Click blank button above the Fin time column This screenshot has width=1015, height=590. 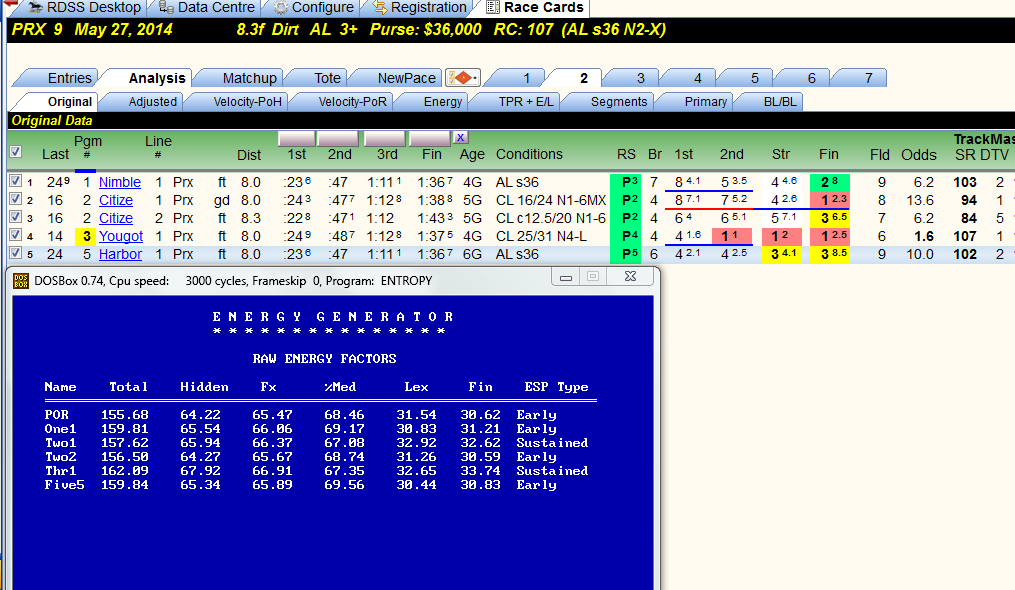pos(430,138)
